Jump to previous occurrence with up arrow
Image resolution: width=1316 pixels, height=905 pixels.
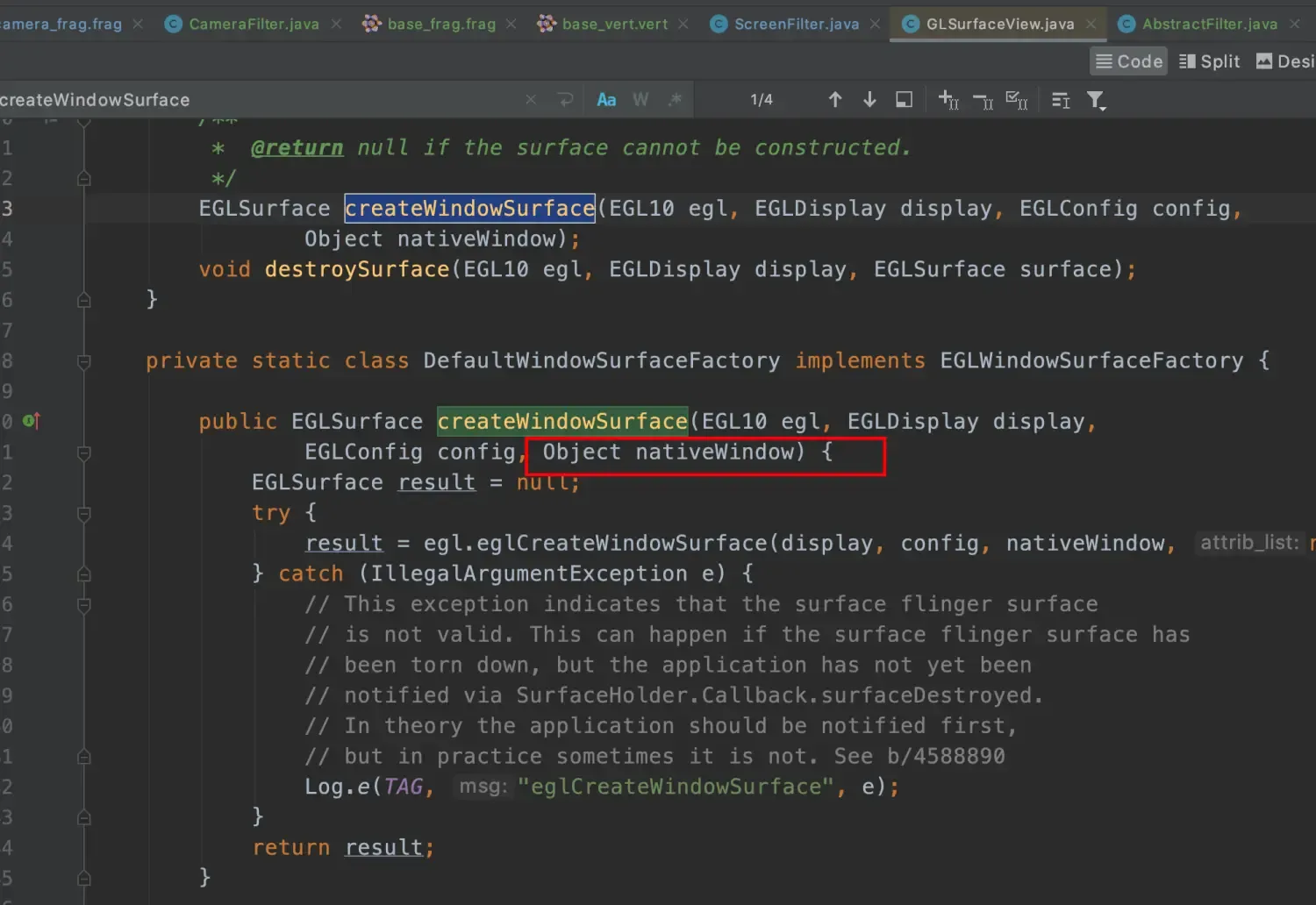coord(835,99)
